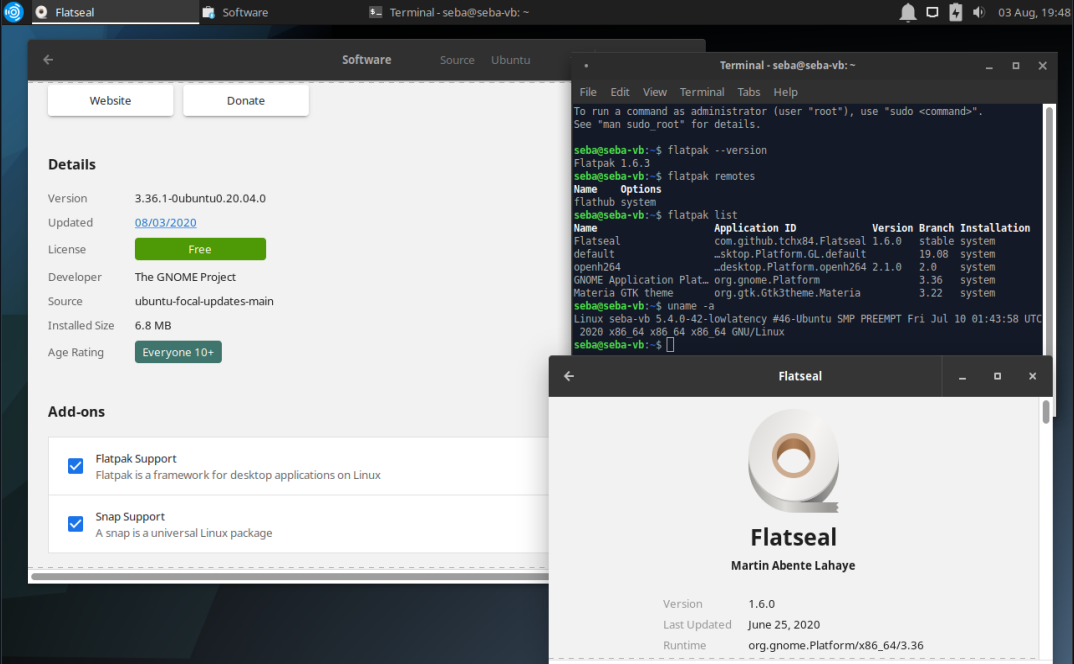Screen dimensions: 1074x664
Task: Toggle the Flatpak Support add-on checkbox
Action: pyautogui.click(x=75, y=466)
